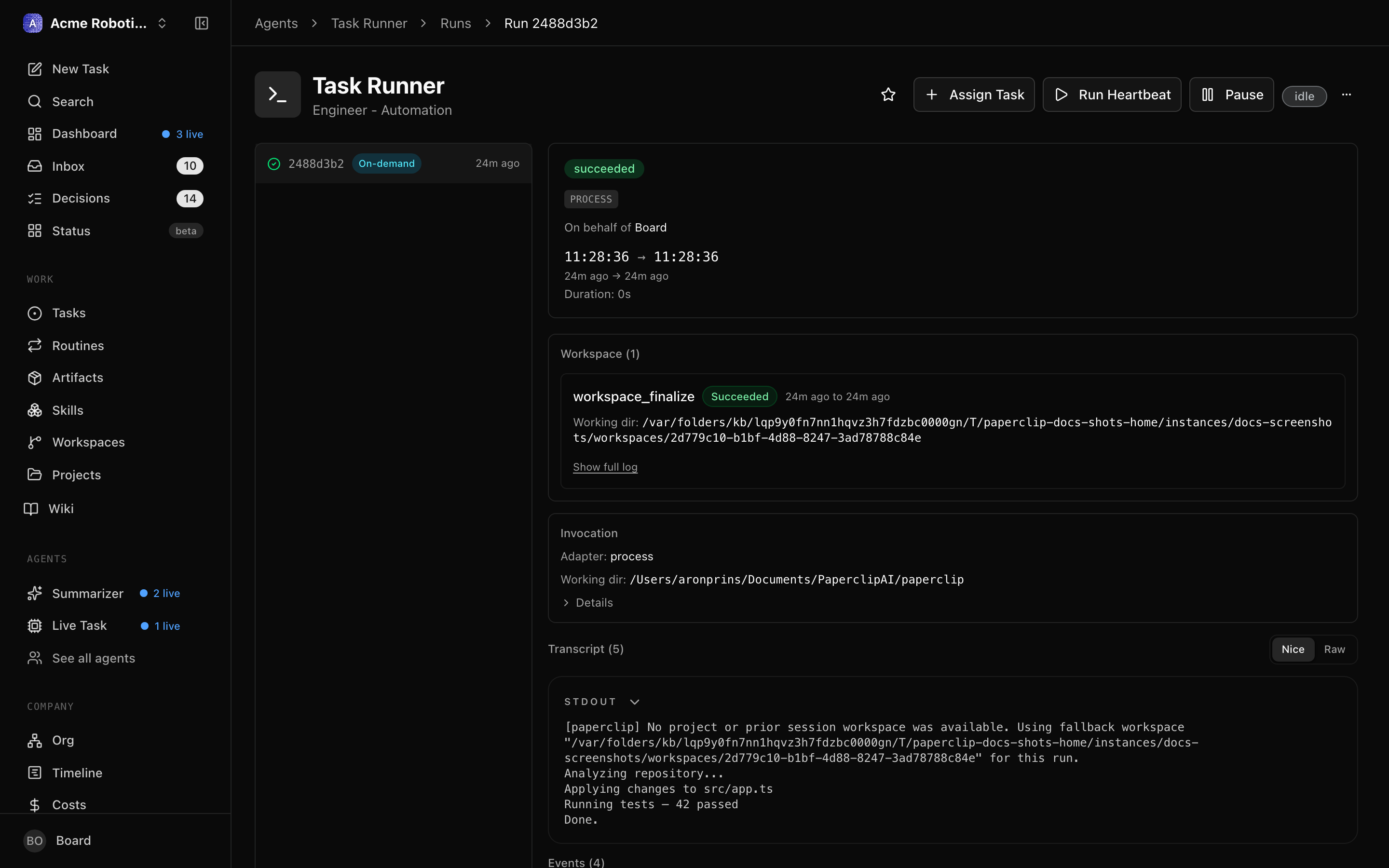This screenshot has height=868, width=1389.
Task: Click the Decisions checklist icon
Action: click(34, 198)
